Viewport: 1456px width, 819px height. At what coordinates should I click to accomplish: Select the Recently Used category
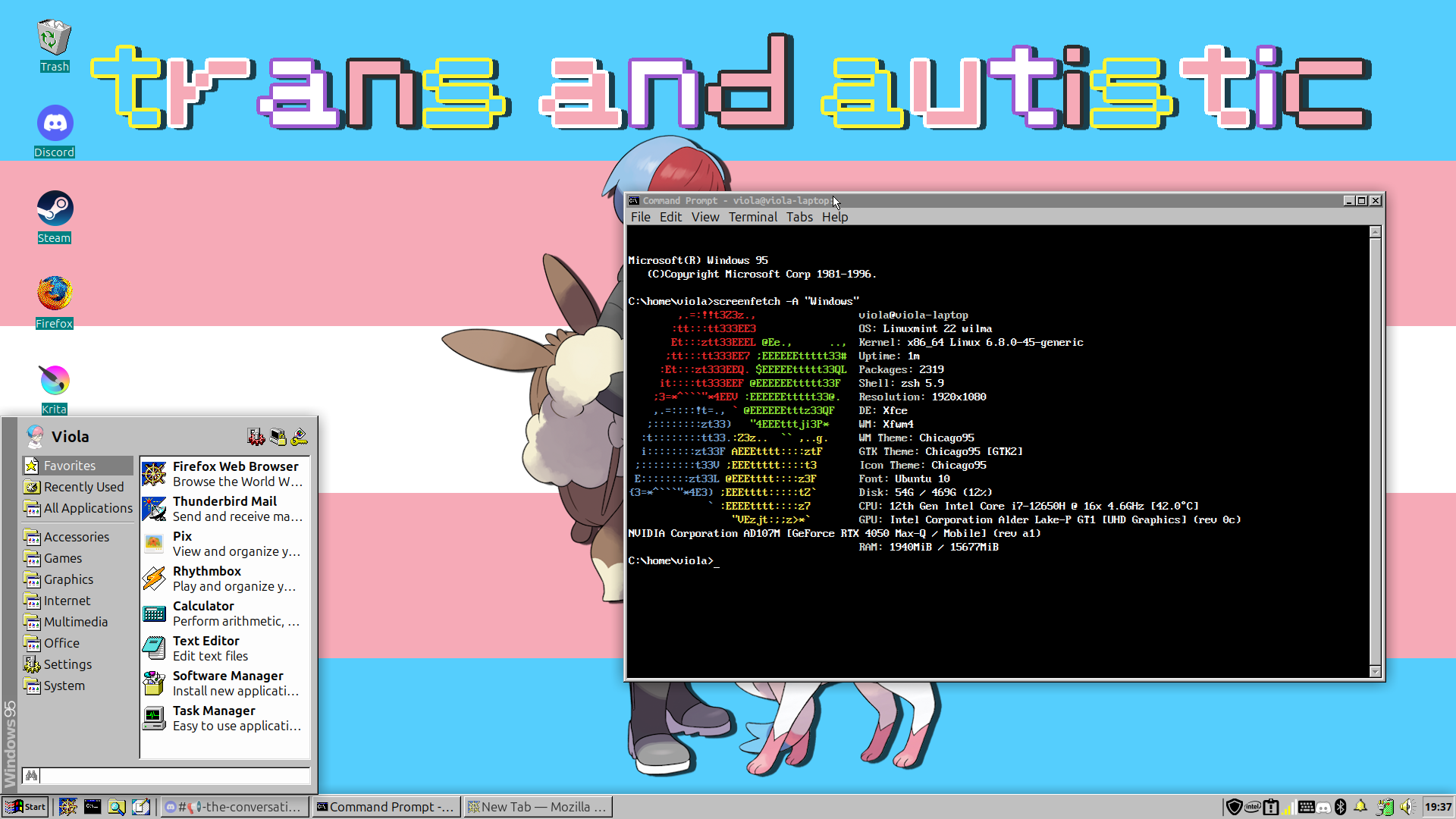coord(78,487)
